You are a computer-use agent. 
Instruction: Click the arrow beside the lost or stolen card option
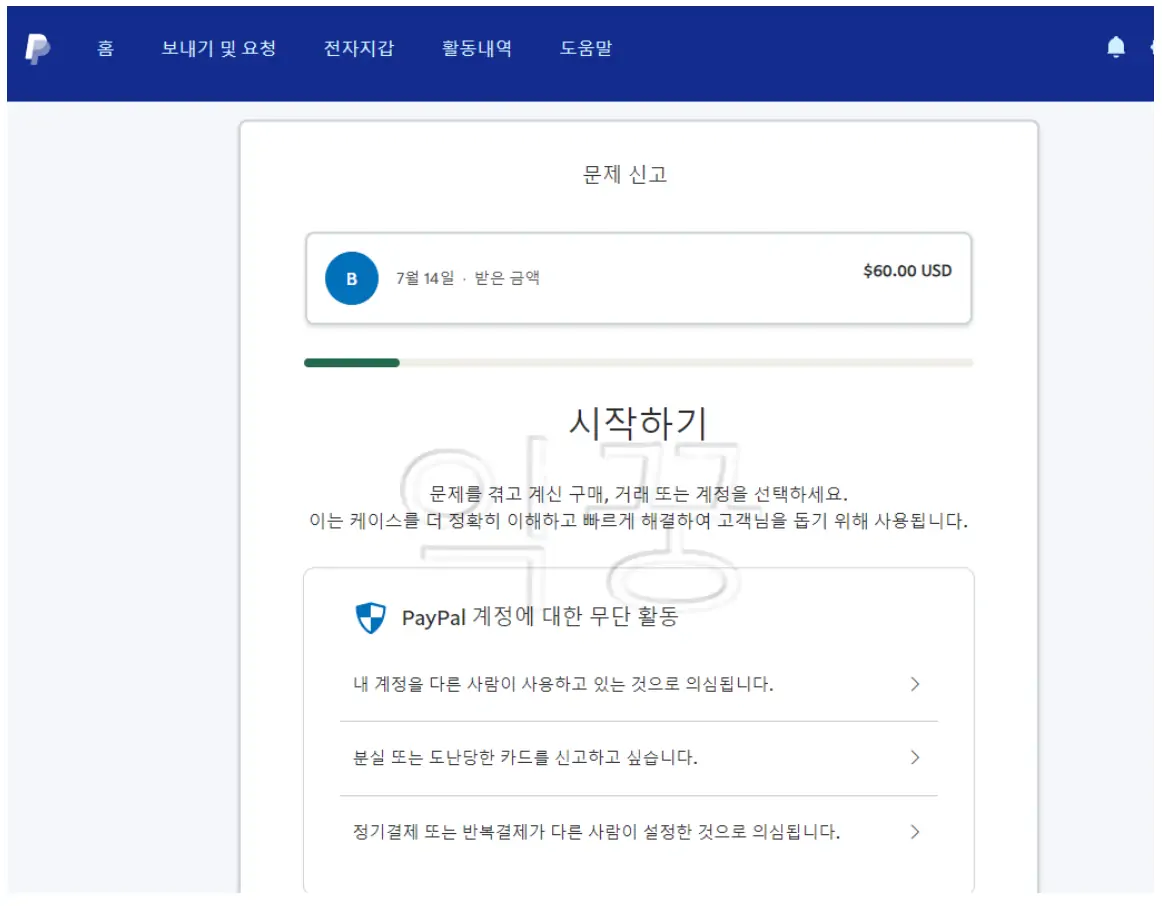914,757
